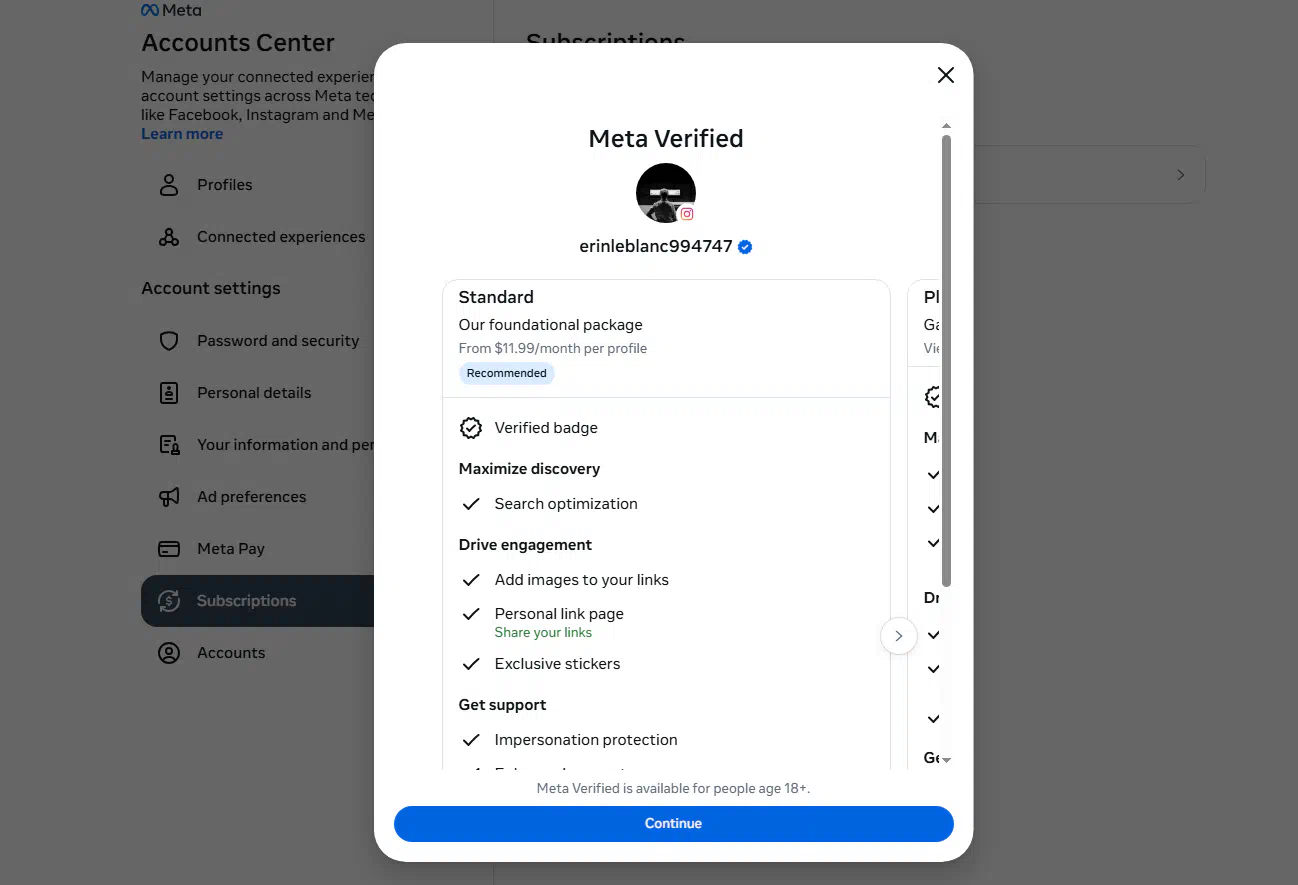Click the text Our foundational package
This screenshot has width=1298, height=885.
point(550,325)
